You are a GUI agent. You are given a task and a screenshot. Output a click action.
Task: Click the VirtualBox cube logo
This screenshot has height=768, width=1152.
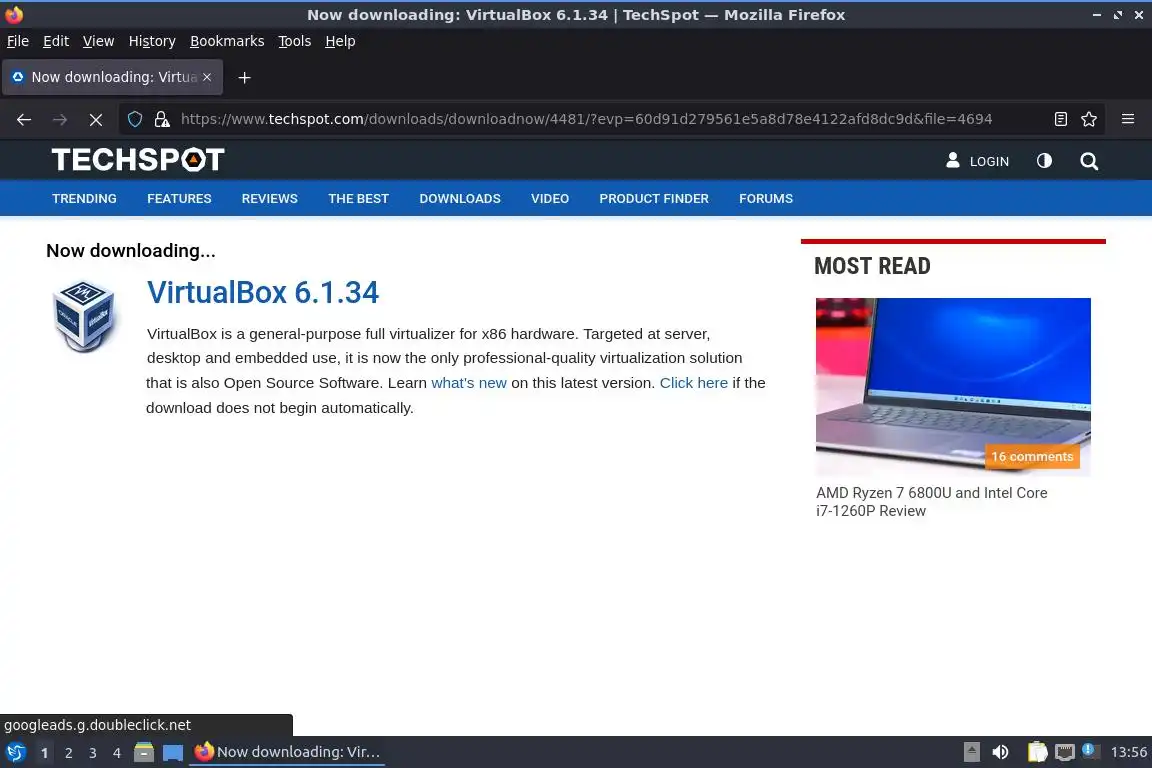click(84, 316)
